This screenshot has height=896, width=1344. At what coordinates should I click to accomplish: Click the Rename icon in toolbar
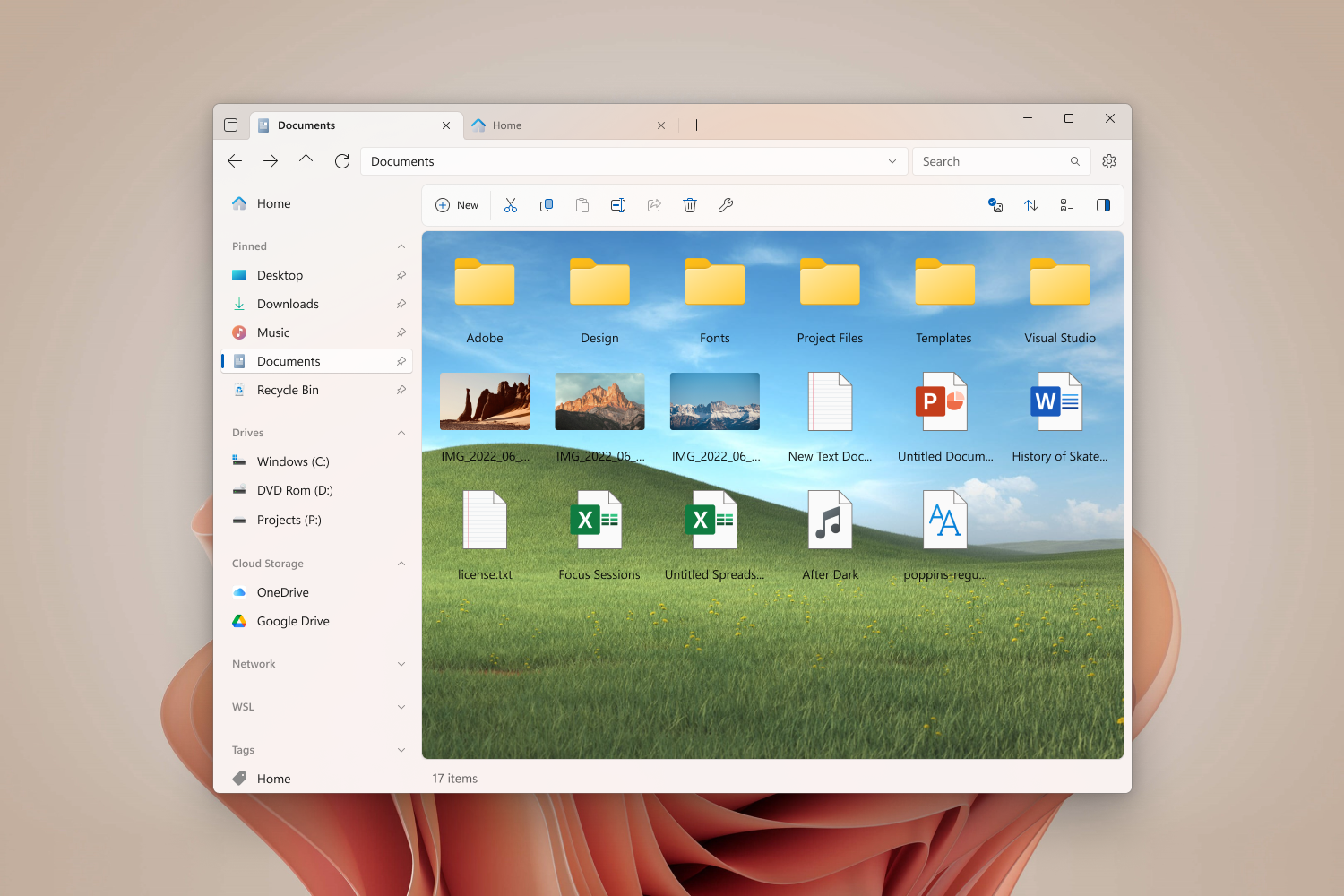(618, 204)
